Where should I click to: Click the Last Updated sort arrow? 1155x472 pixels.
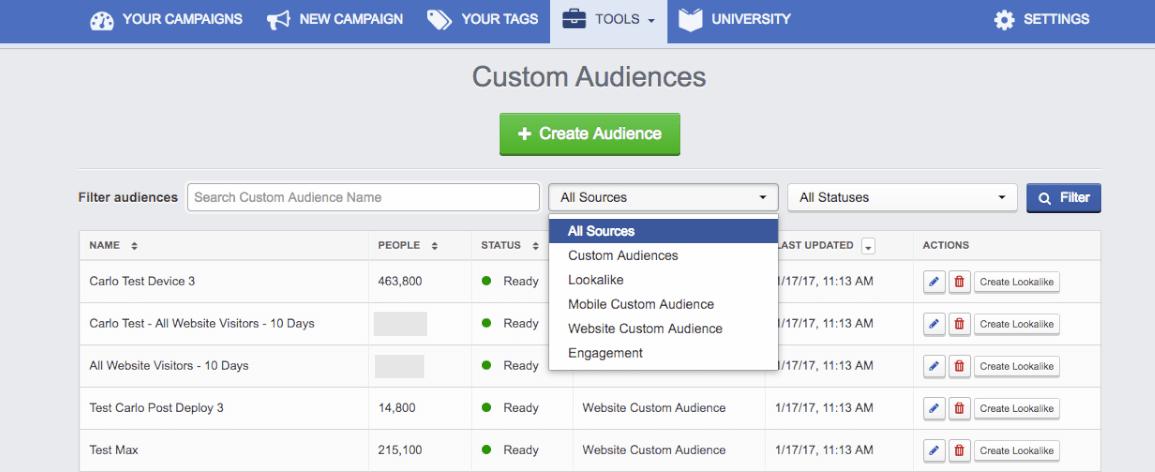[868, 246]
